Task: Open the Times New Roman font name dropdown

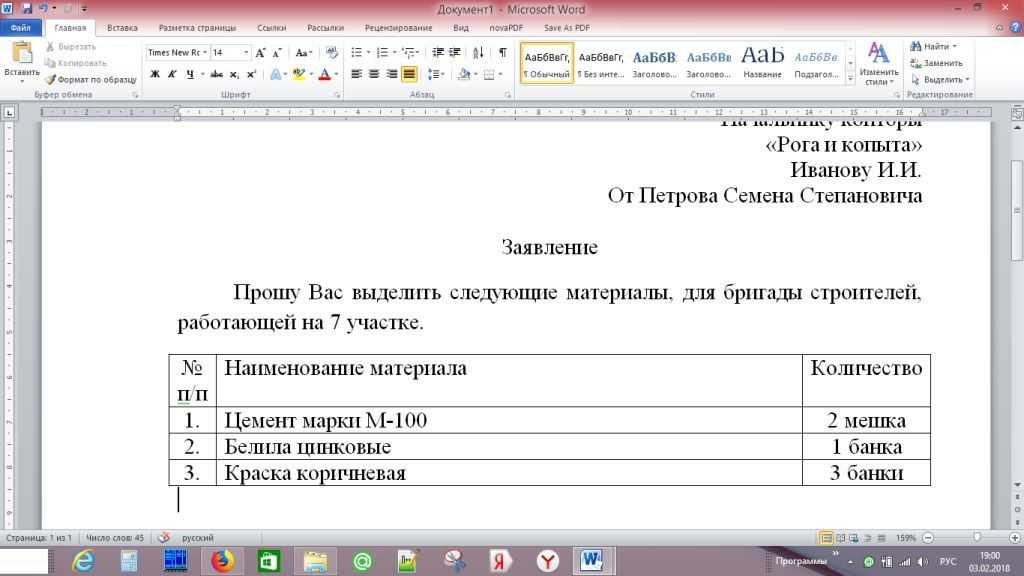Action: 204,53
